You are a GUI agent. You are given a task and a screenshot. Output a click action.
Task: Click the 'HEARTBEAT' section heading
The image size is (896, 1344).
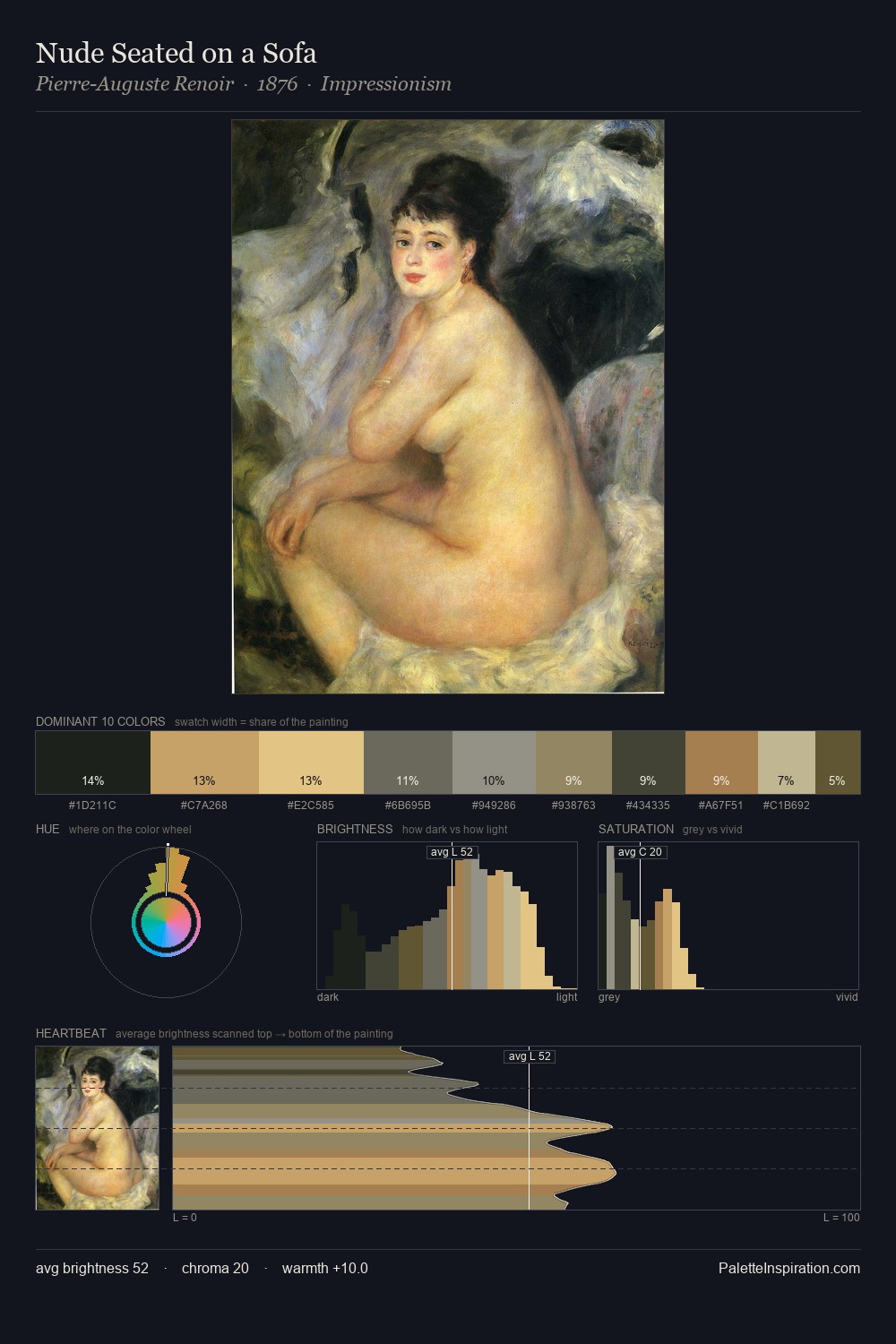coord(71,1033)
